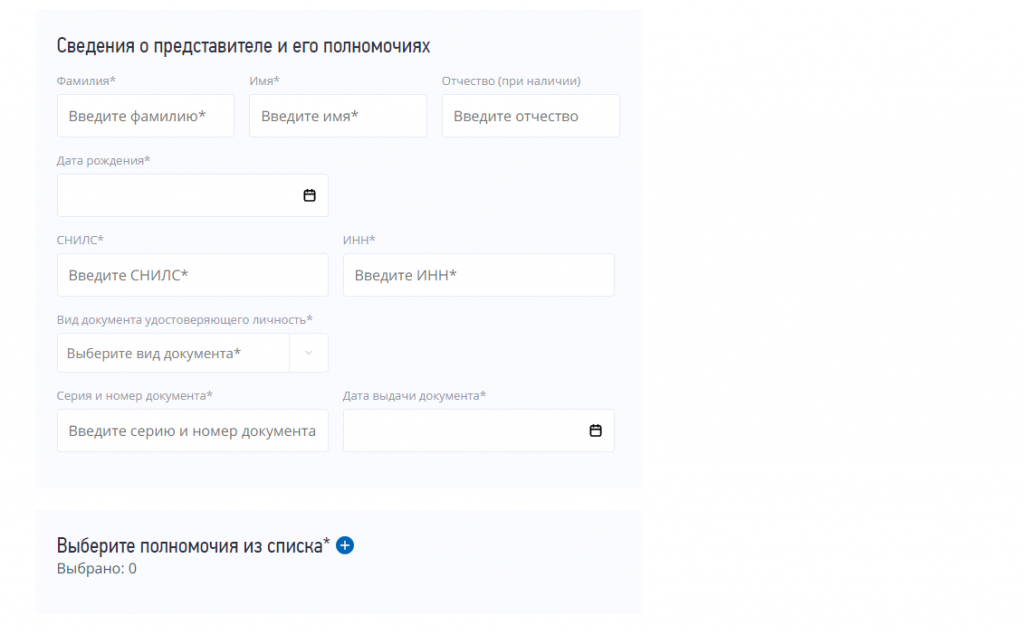
Task: Open the birth date calendar picker icon
Action: tap(309, 196)
